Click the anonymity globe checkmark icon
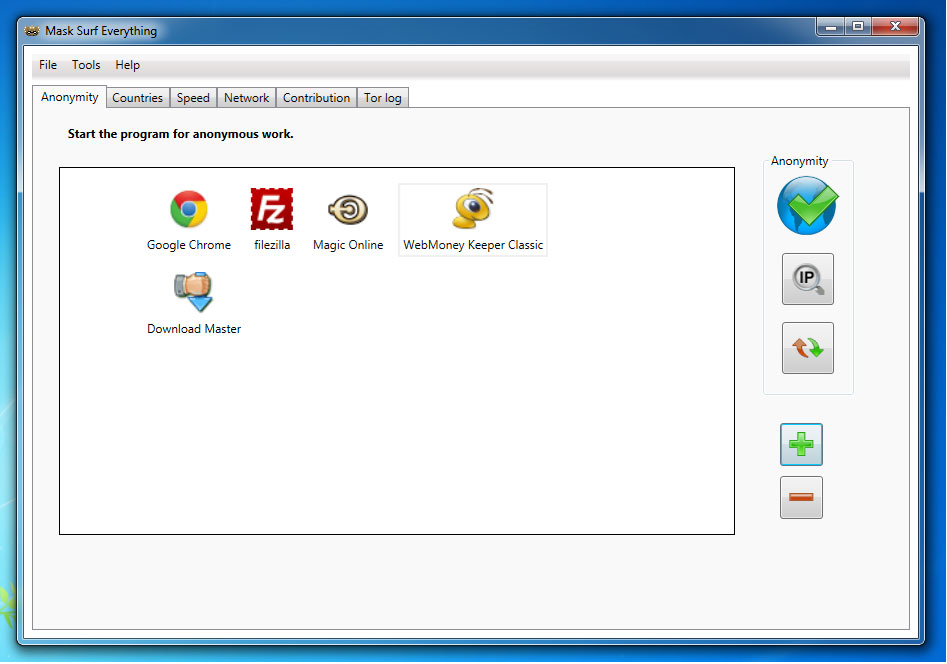Viewport: 947px width, 664px height. (807, 205)
